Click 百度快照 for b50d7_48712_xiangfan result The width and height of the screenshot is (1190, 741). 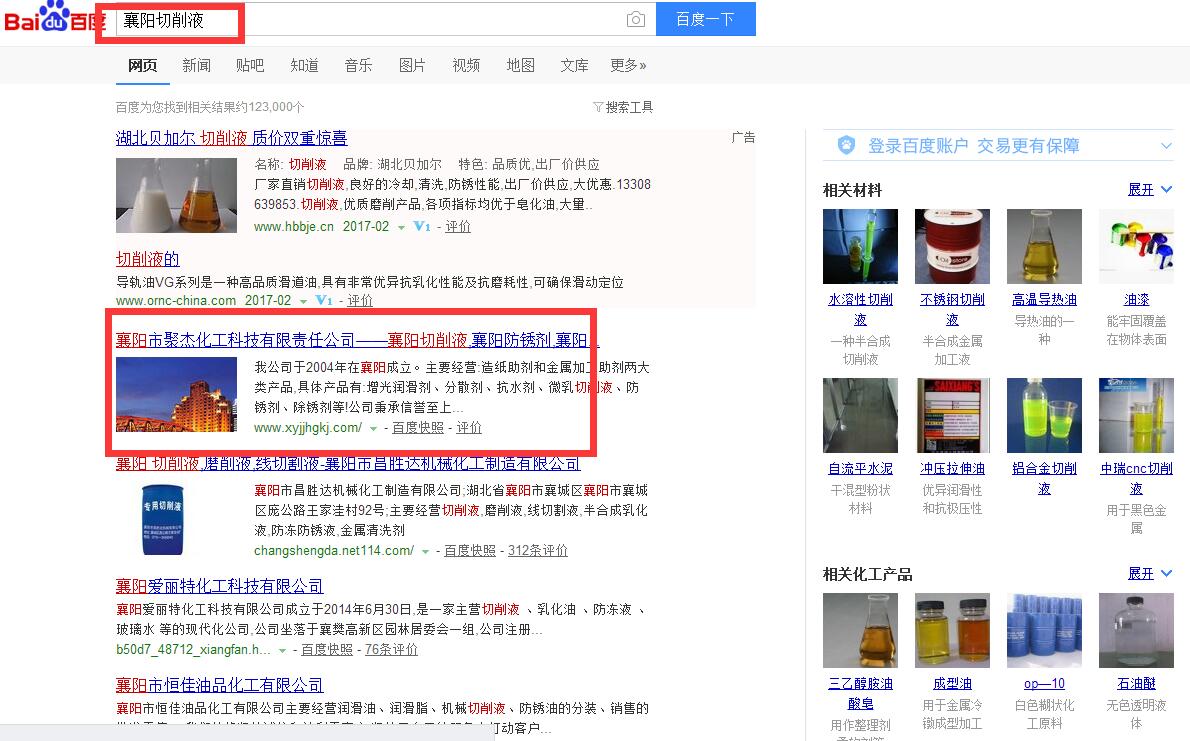(327, 649)
